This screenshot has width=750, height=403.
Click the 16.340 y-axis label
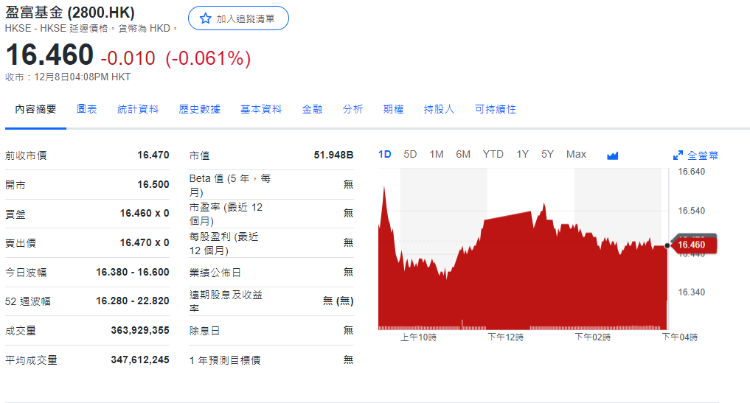coord(691,292)
